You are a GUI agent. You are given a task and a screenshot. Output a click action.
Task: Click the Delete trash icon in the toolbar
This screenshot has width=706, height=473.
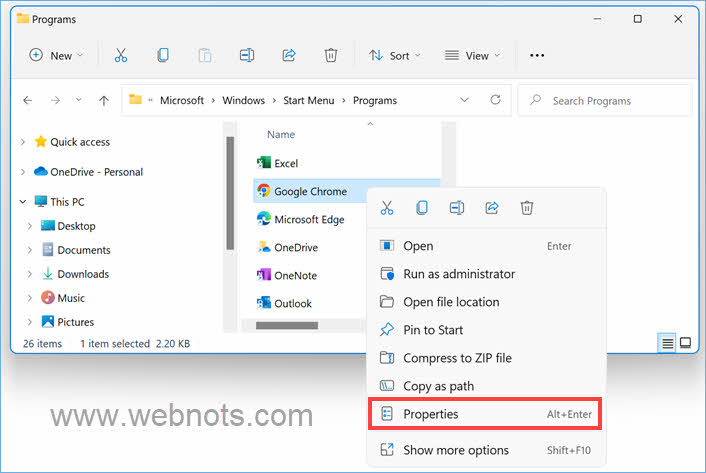click(x=331, y=55)
